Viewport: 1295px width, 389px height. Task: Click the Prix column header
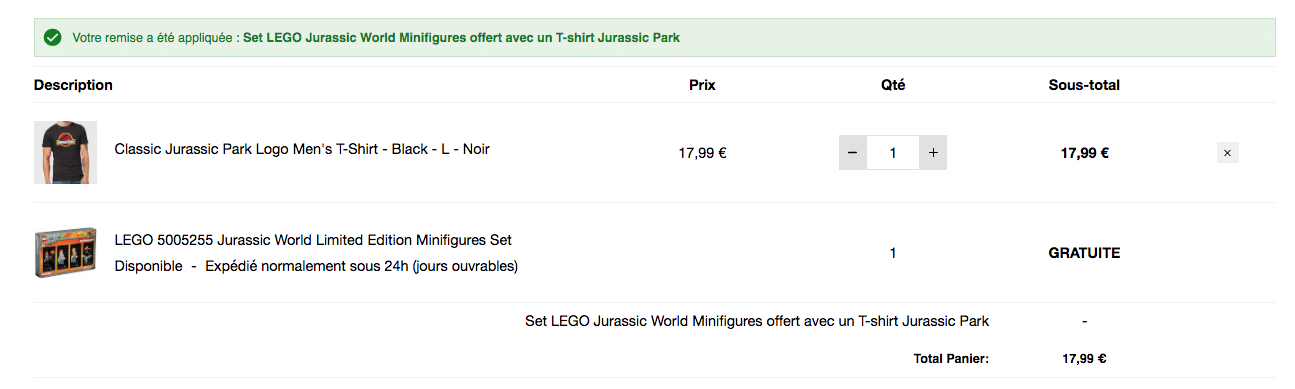(x=702, y=85)
